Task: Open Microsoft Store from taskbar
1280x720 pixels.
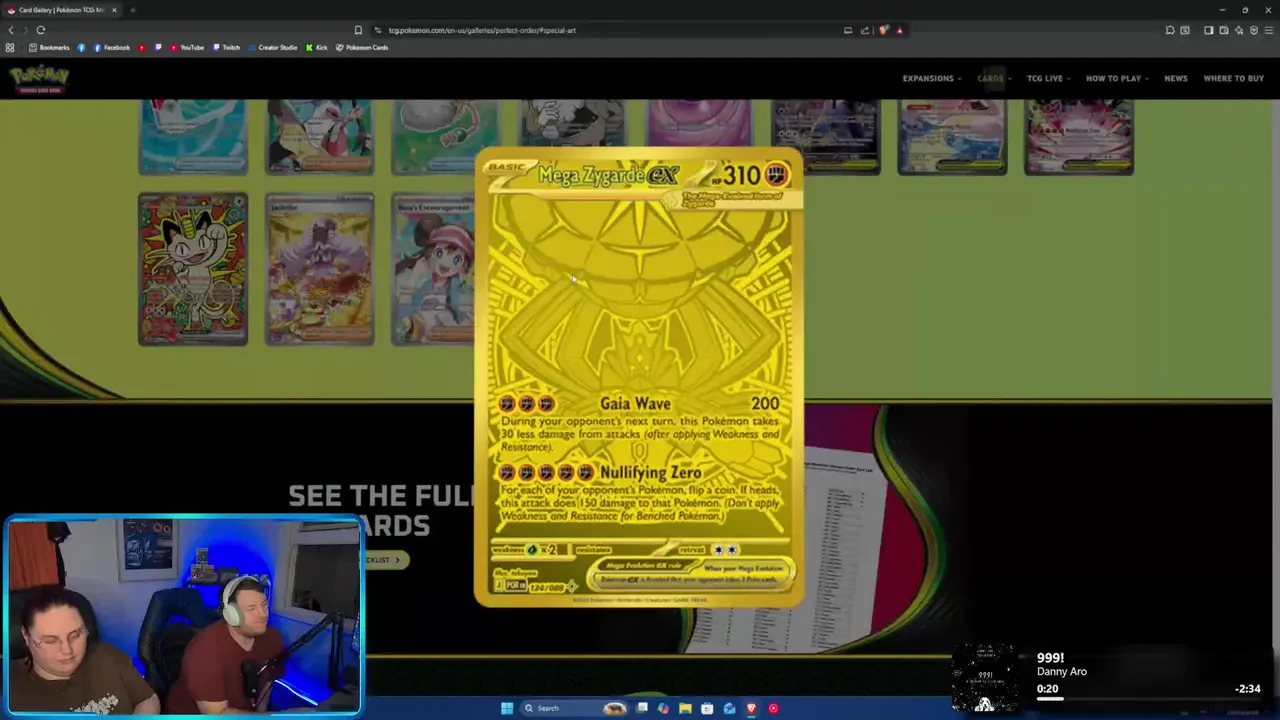Action: (x=707, y=708)
